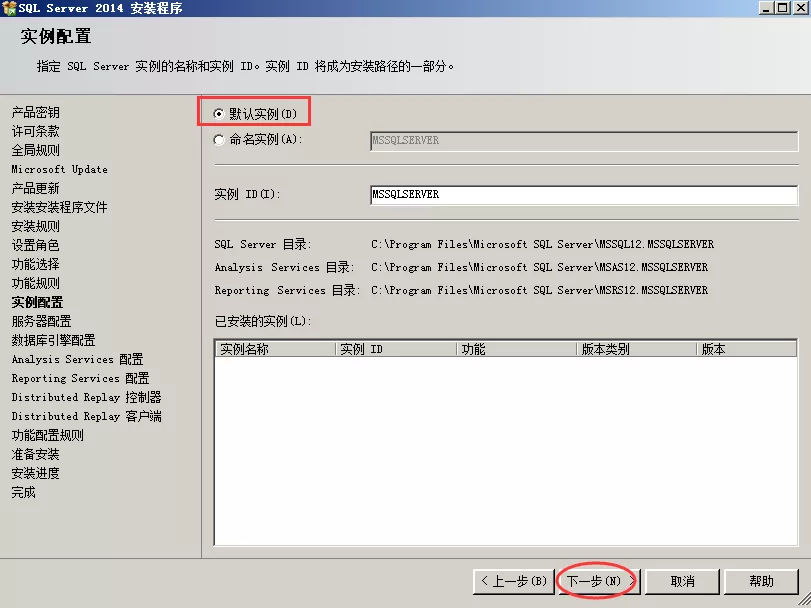The image size is (811, 608).
Task: Click the 实例 ID(I) label
Action: pos(247,195)
